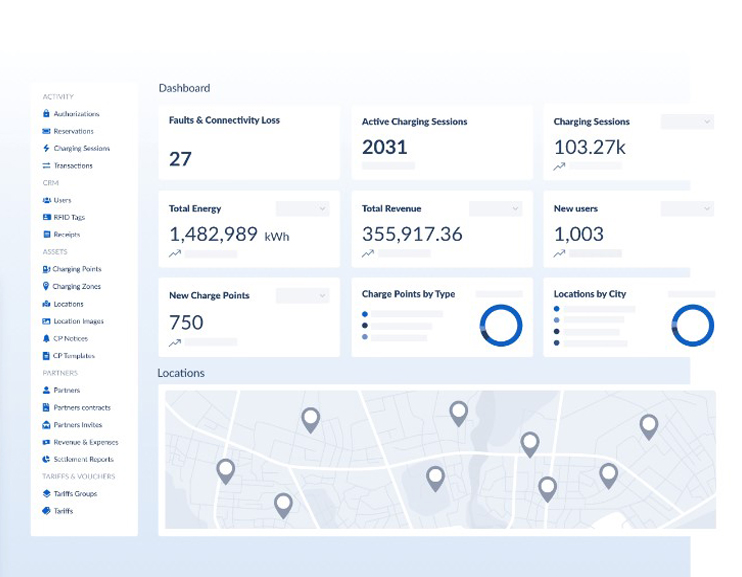Open the New Charge Points period dropdown

302,296
